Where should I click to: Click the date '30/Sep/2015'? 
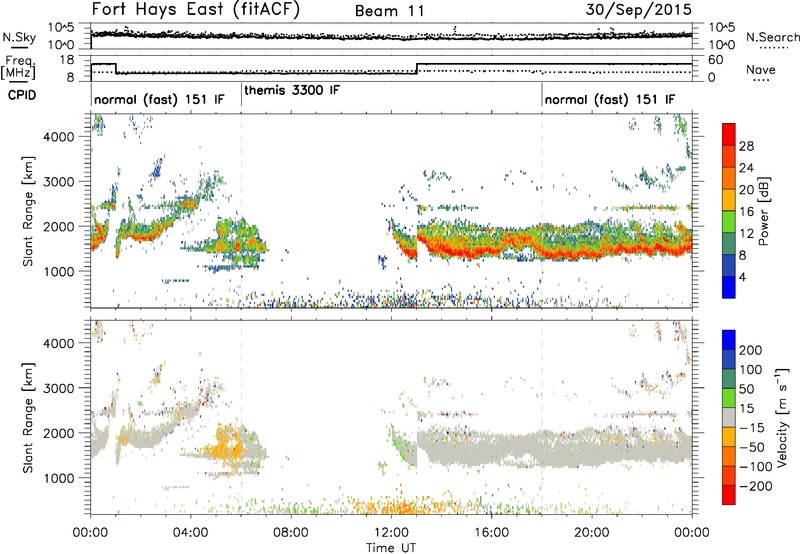tap(638, 10)
